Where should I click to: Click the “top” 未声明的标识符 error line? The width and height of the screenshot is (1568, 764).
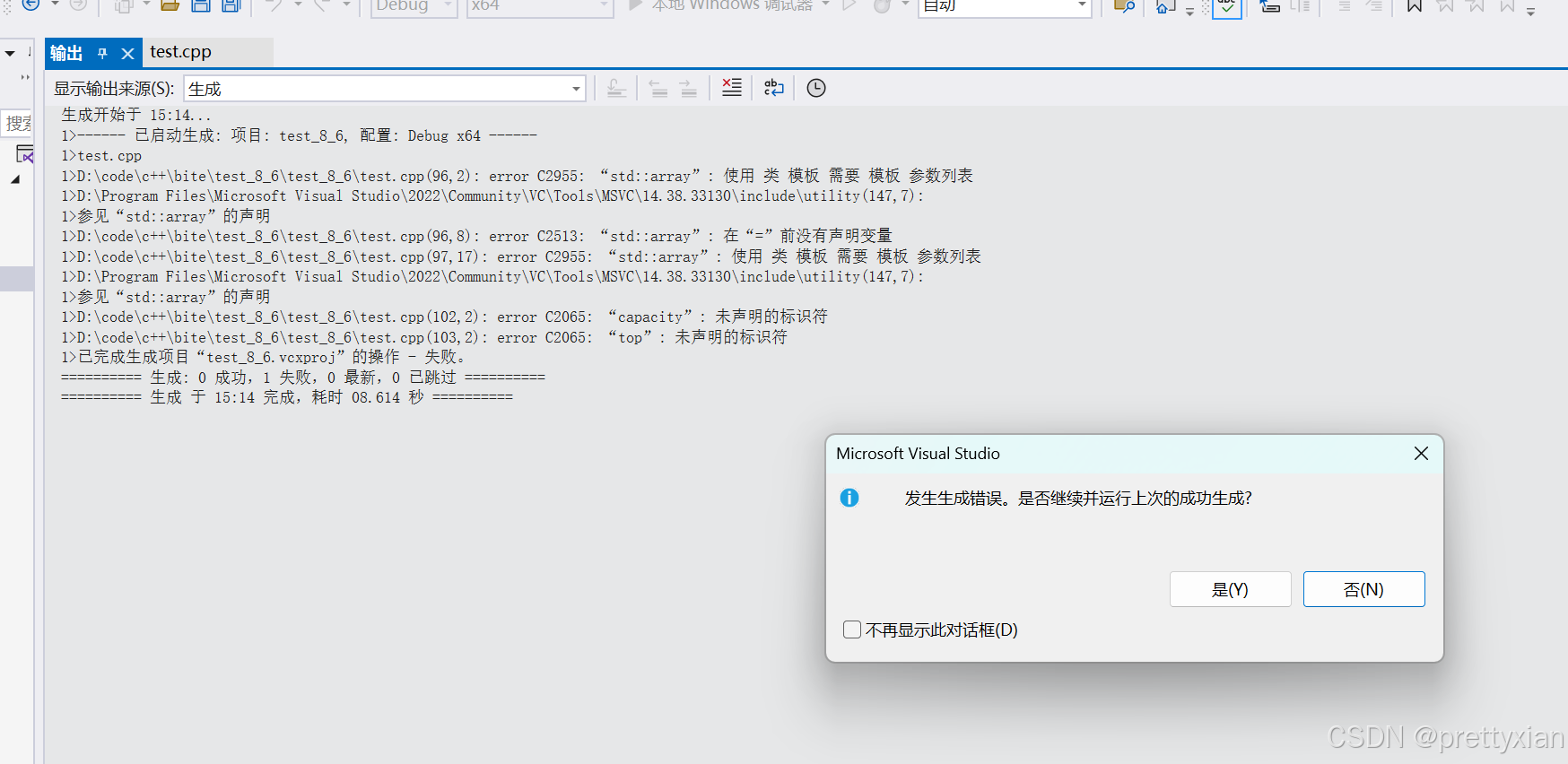pyautogui.click(x=424, y=337)
